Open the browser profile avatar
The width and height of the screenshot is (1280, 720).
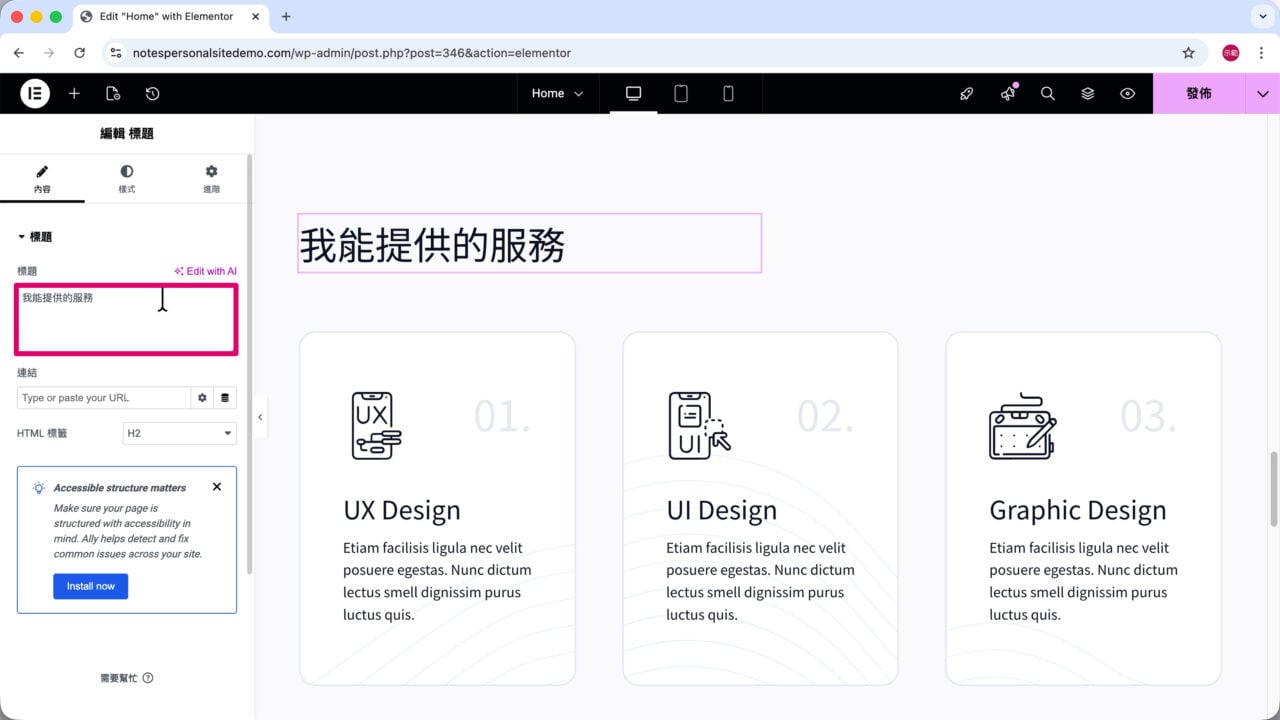[1231, 53]
